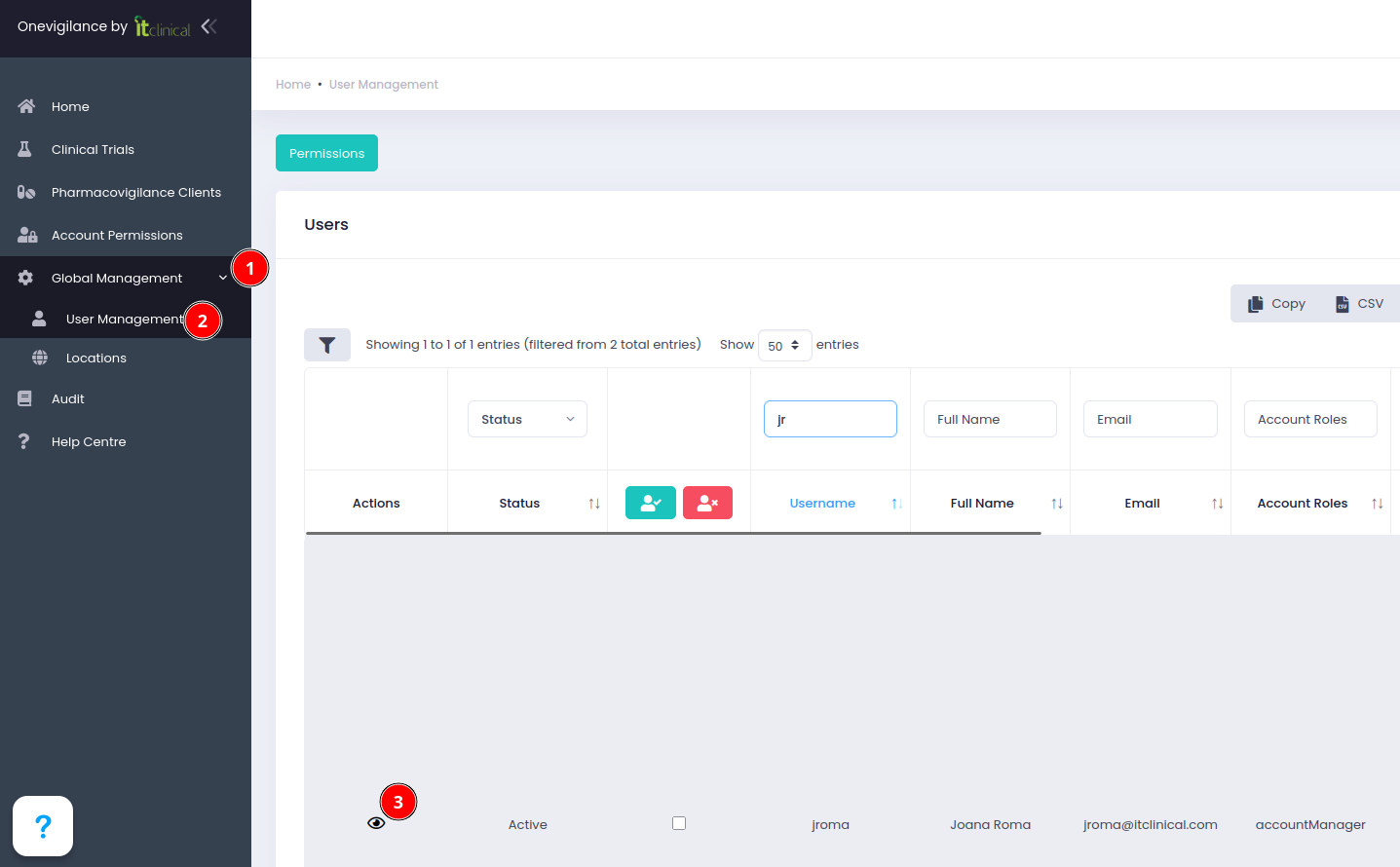View user jroma with the eye icon
Viewport: 1400px width, 867px height.
(376, 823)
